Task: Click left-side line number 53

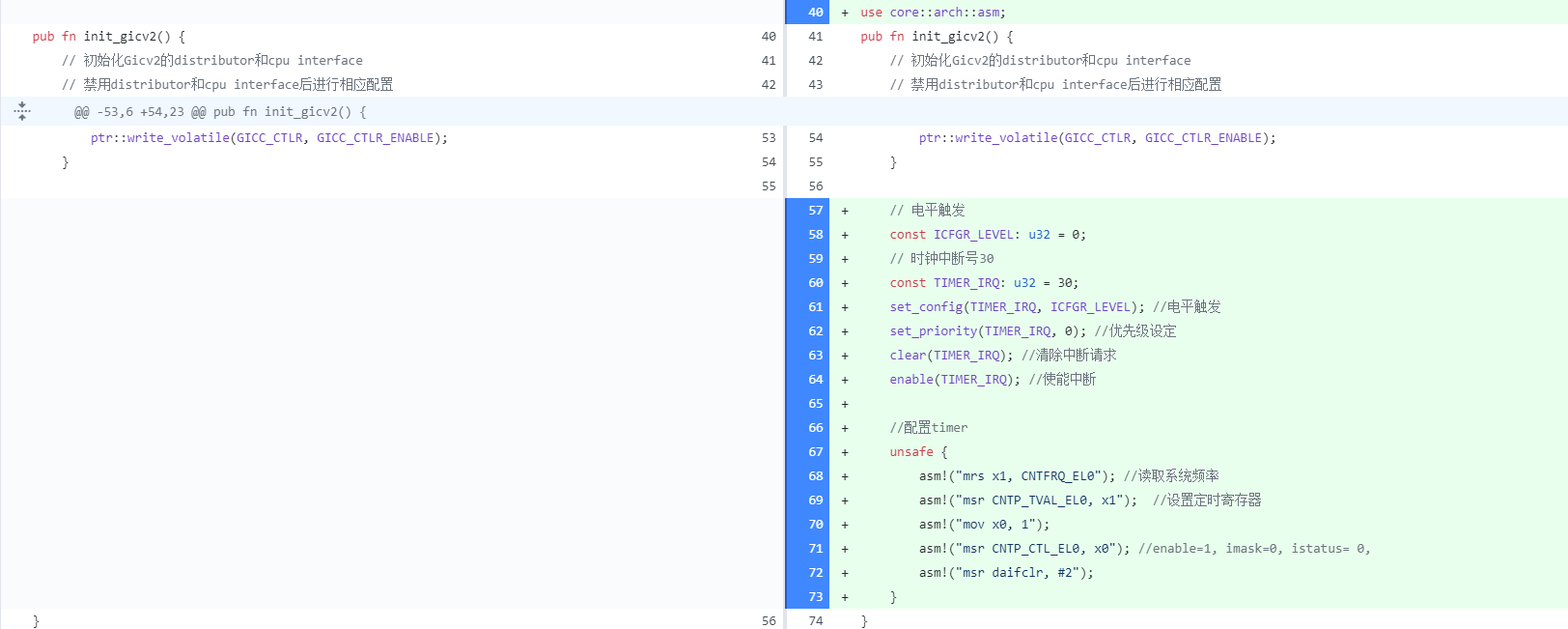Action: (768, 138)
